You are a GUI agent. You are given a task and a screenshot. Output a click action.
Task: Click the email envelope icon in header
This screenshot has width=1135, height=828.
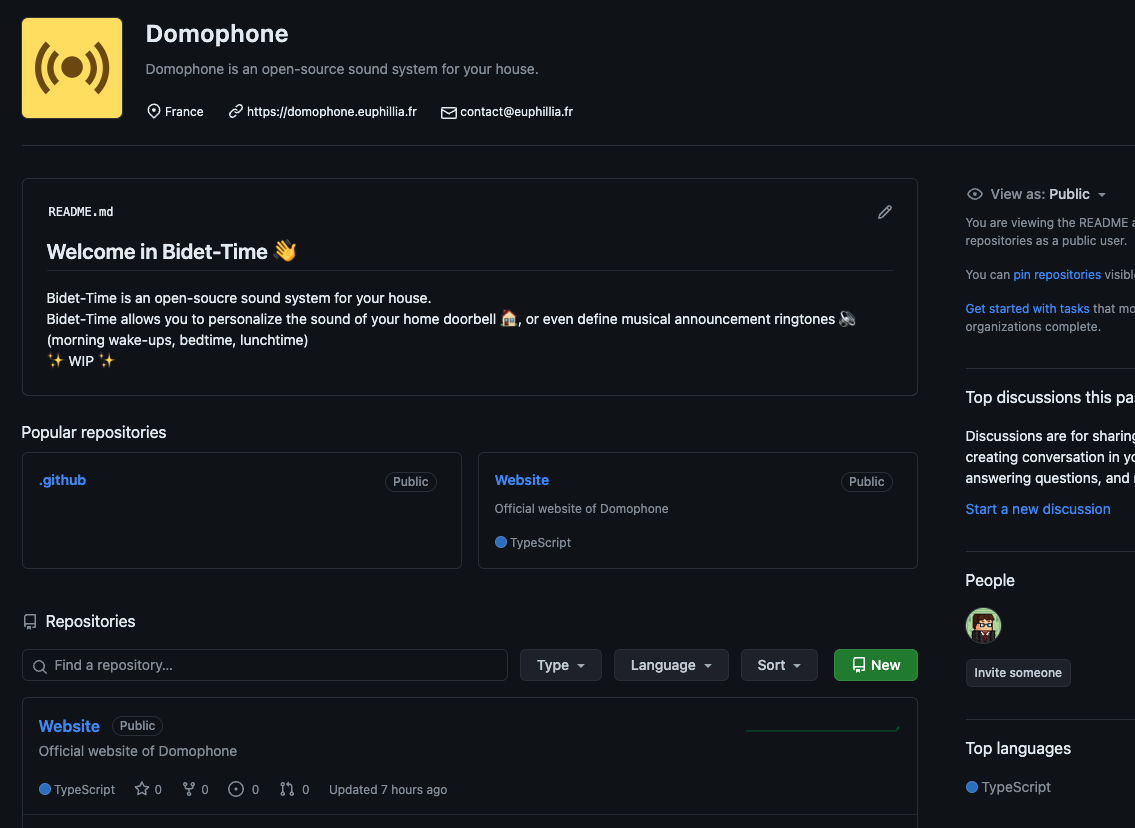tap(449, 113)
